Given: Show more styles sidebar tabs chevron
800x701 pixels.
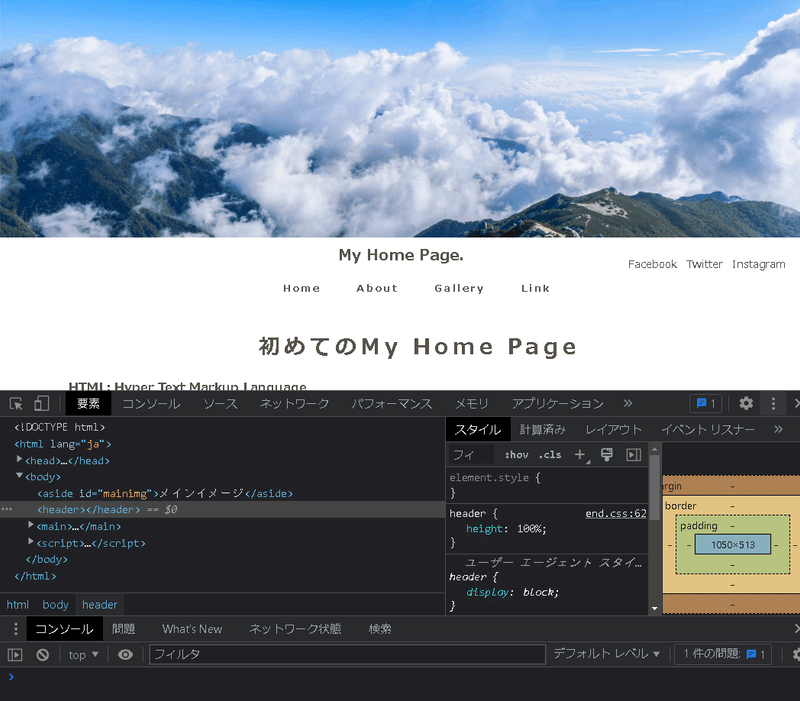Looking at the screenshot, I should click(x=778, y=429).
